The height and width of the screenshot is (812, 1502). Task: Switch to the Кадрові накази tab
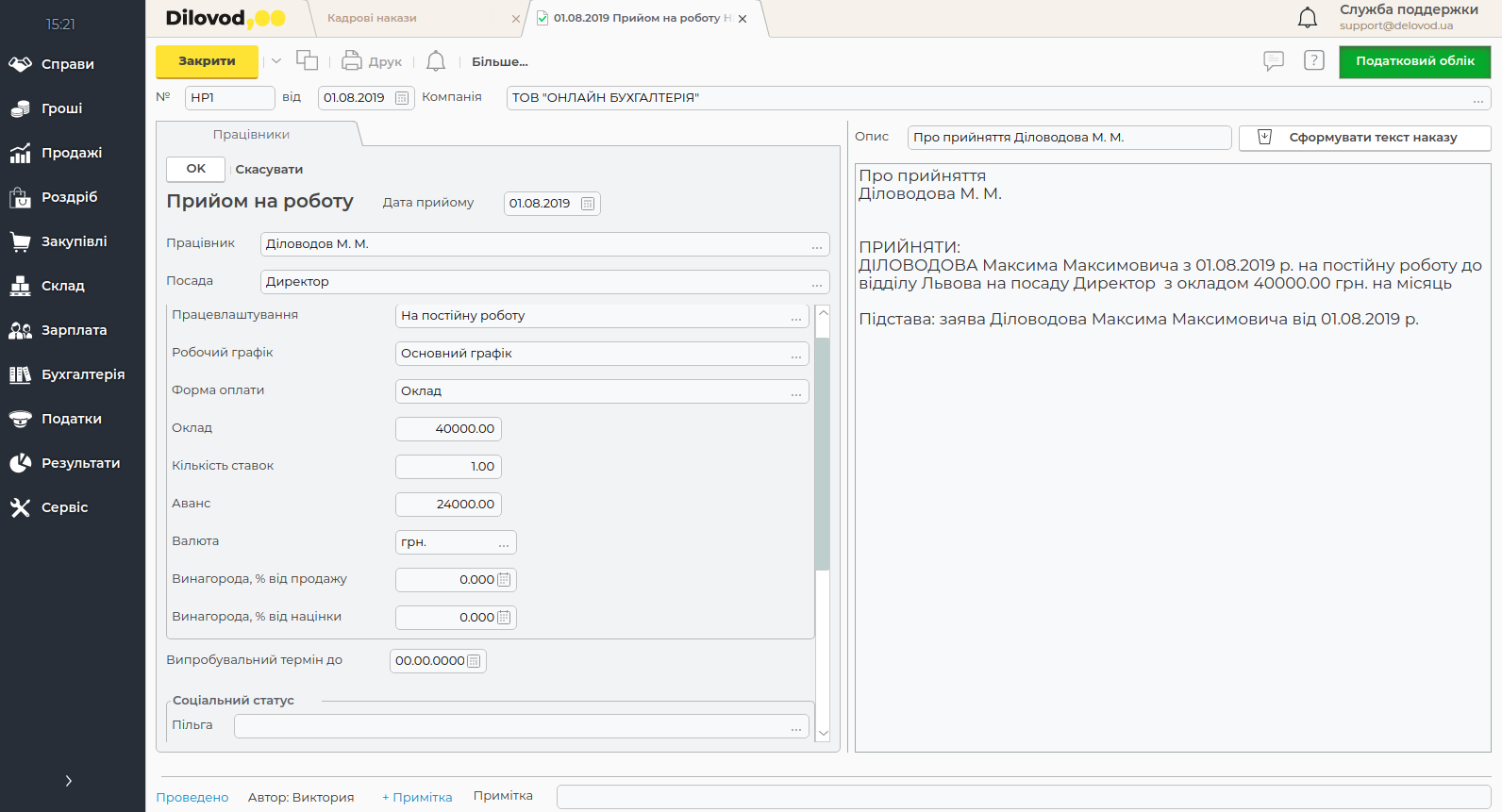[x=372, y=18]
